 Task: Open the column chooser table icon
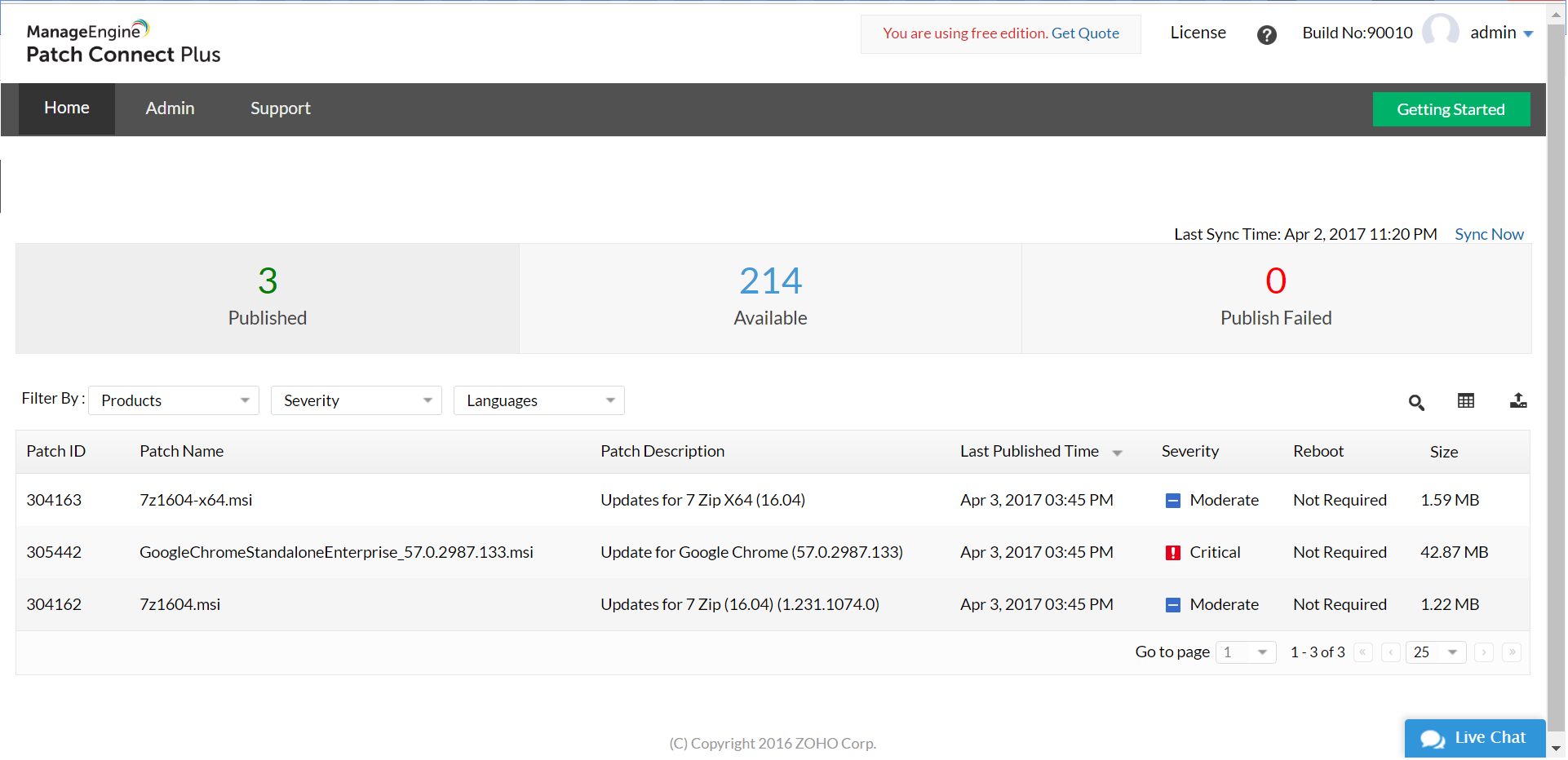point(1468,401)
